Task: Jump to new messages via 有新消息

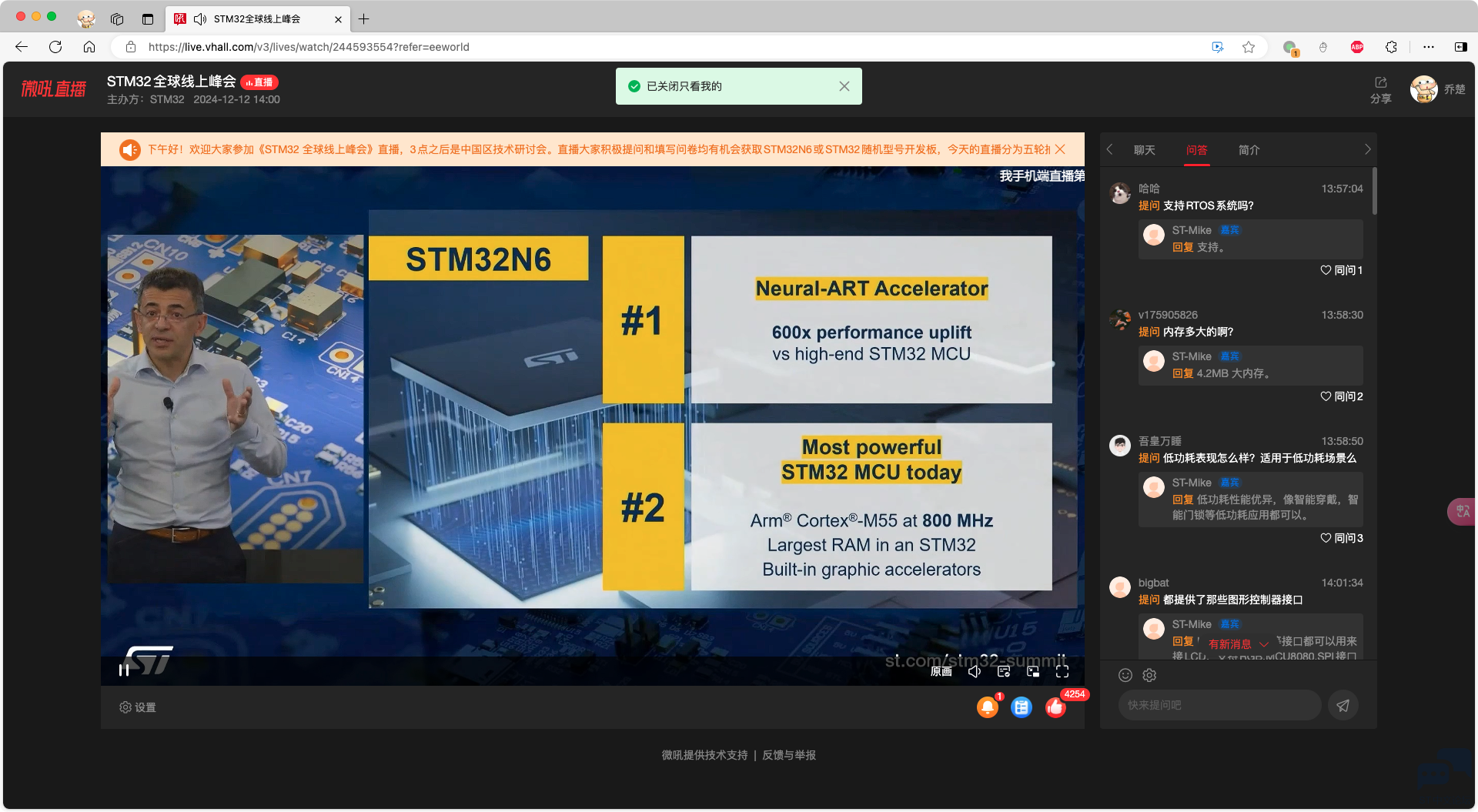Action: click(1238, 644)
